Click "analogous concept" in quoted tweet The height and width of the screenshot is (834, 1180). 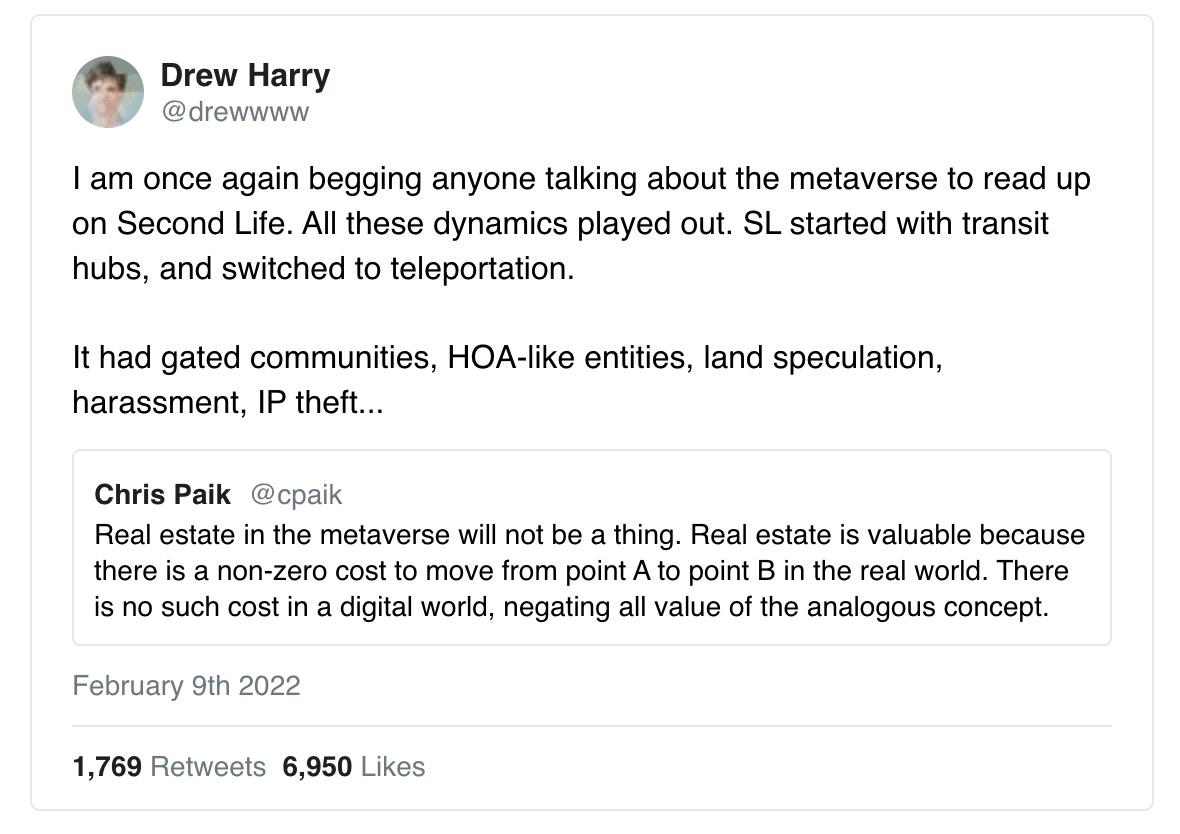927,607
